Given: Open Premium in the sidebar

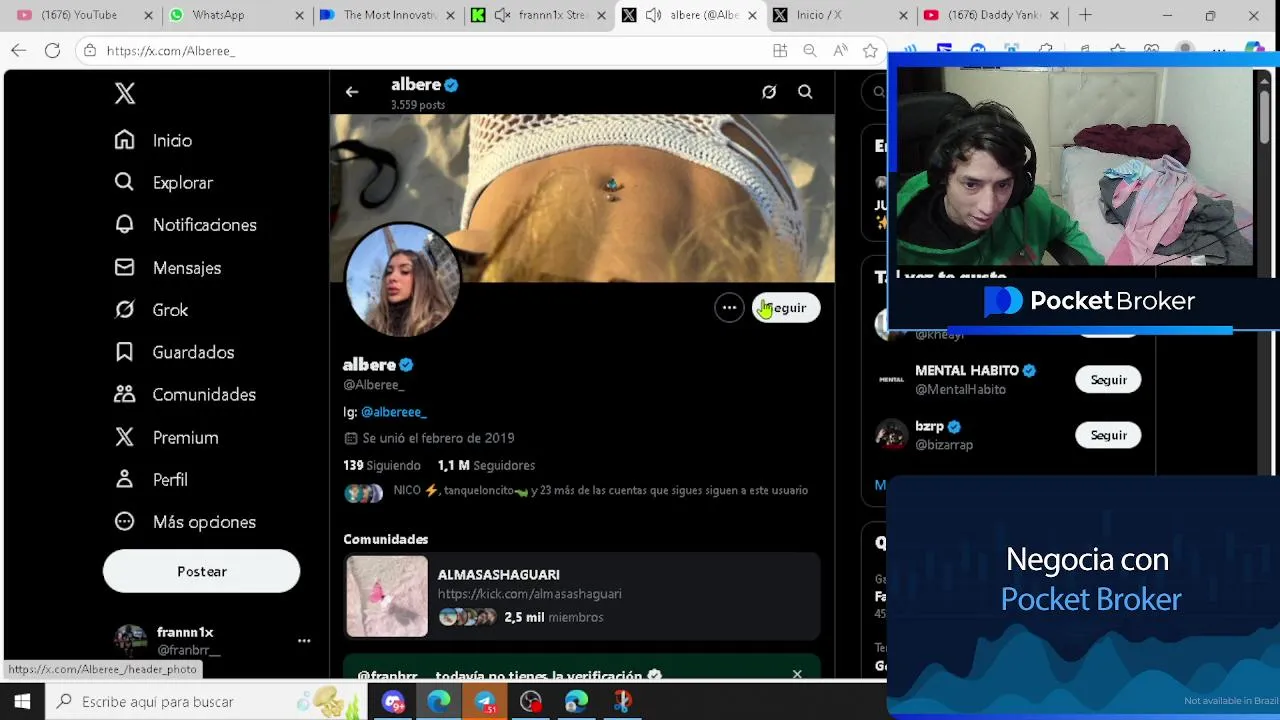Looking at the screenshot, I should [166, 438].
